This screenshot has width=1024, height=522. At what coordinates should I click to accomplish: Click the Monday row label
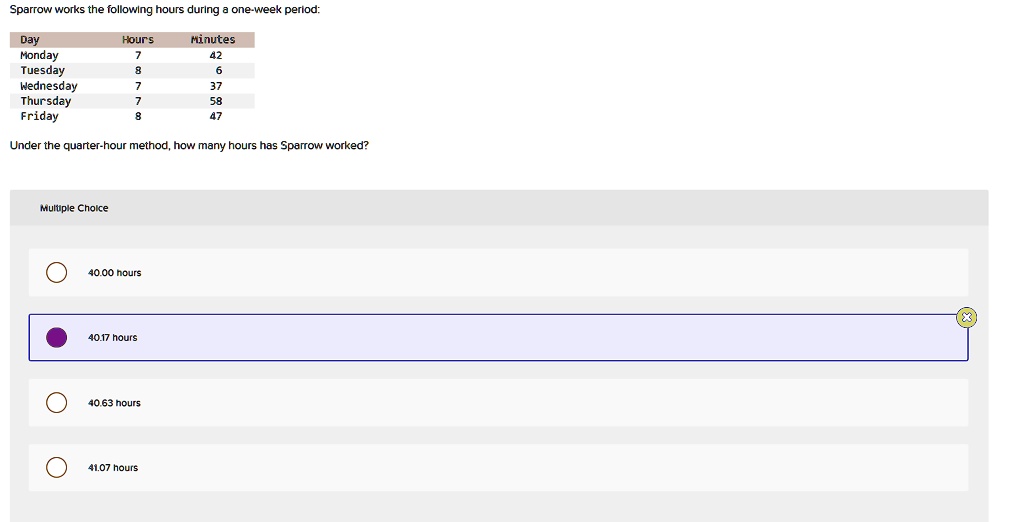(39, 56)
